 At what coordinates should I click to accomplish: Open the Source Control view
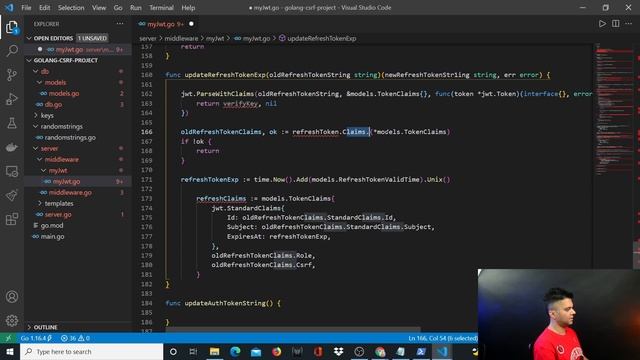[12, 75]
